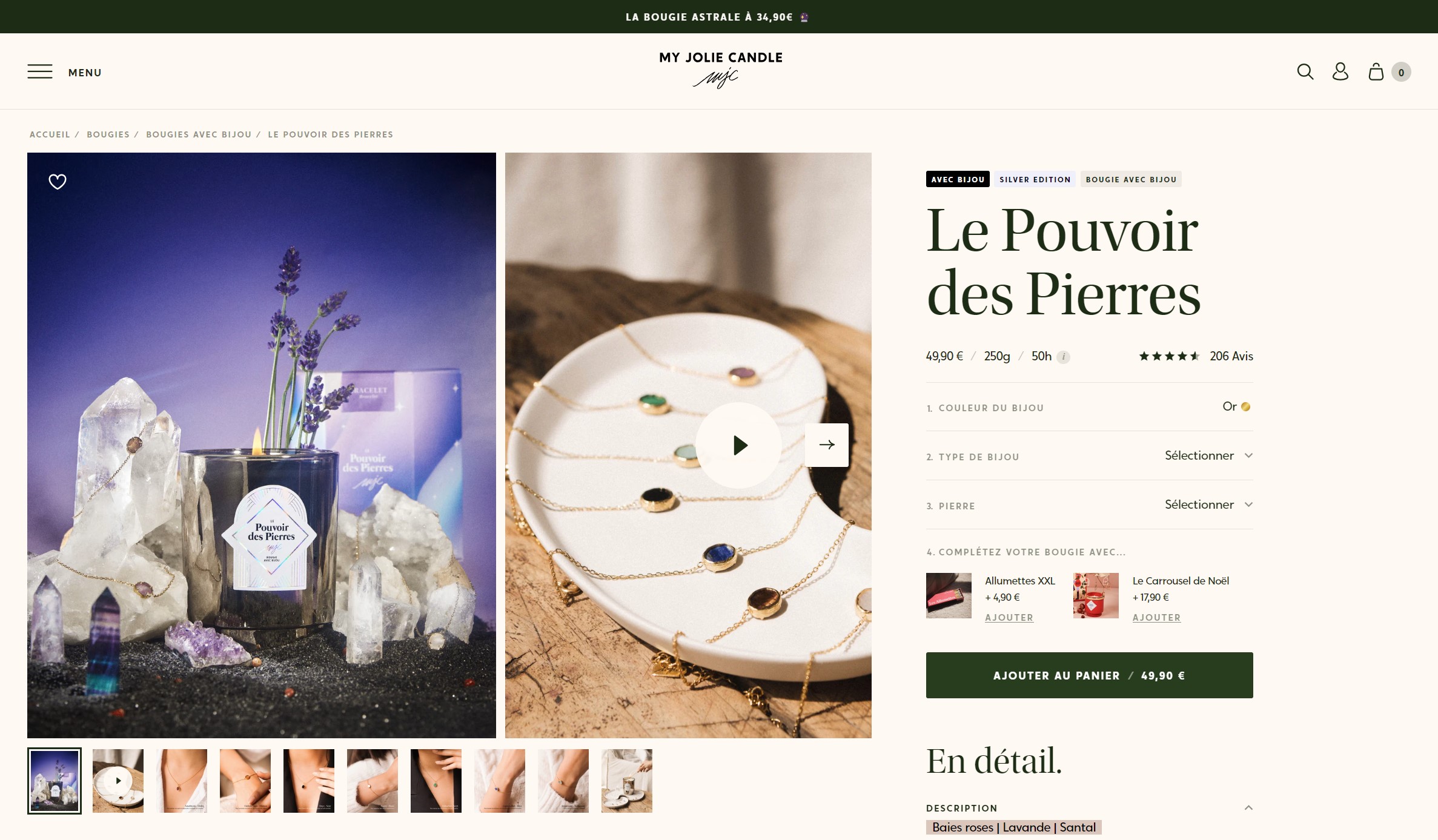Add product to wishlist with heart icon

(x=58, y=181)
